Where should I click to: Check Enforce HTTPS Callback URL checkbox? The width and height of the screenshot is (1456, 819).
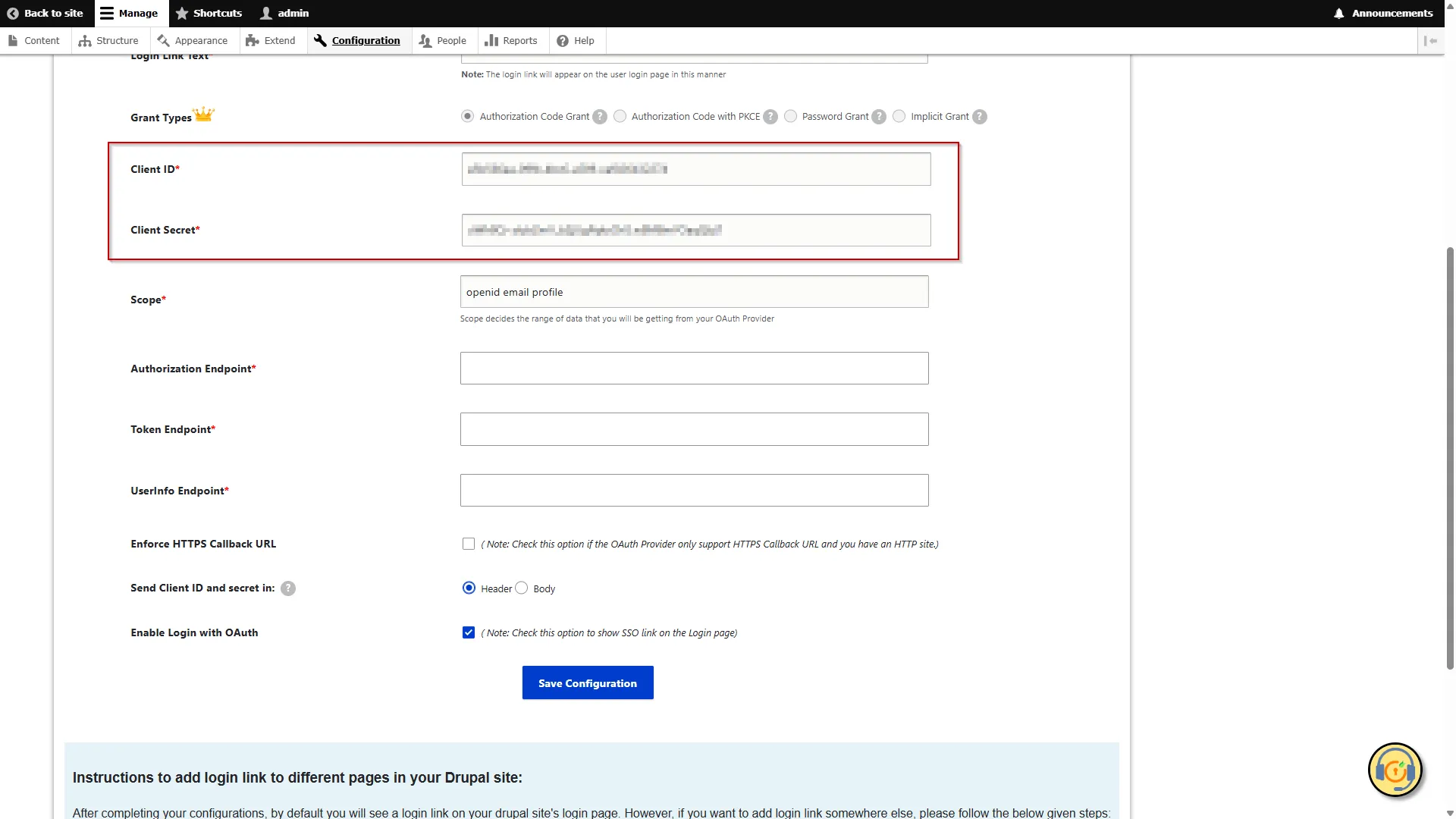point(469,544)
